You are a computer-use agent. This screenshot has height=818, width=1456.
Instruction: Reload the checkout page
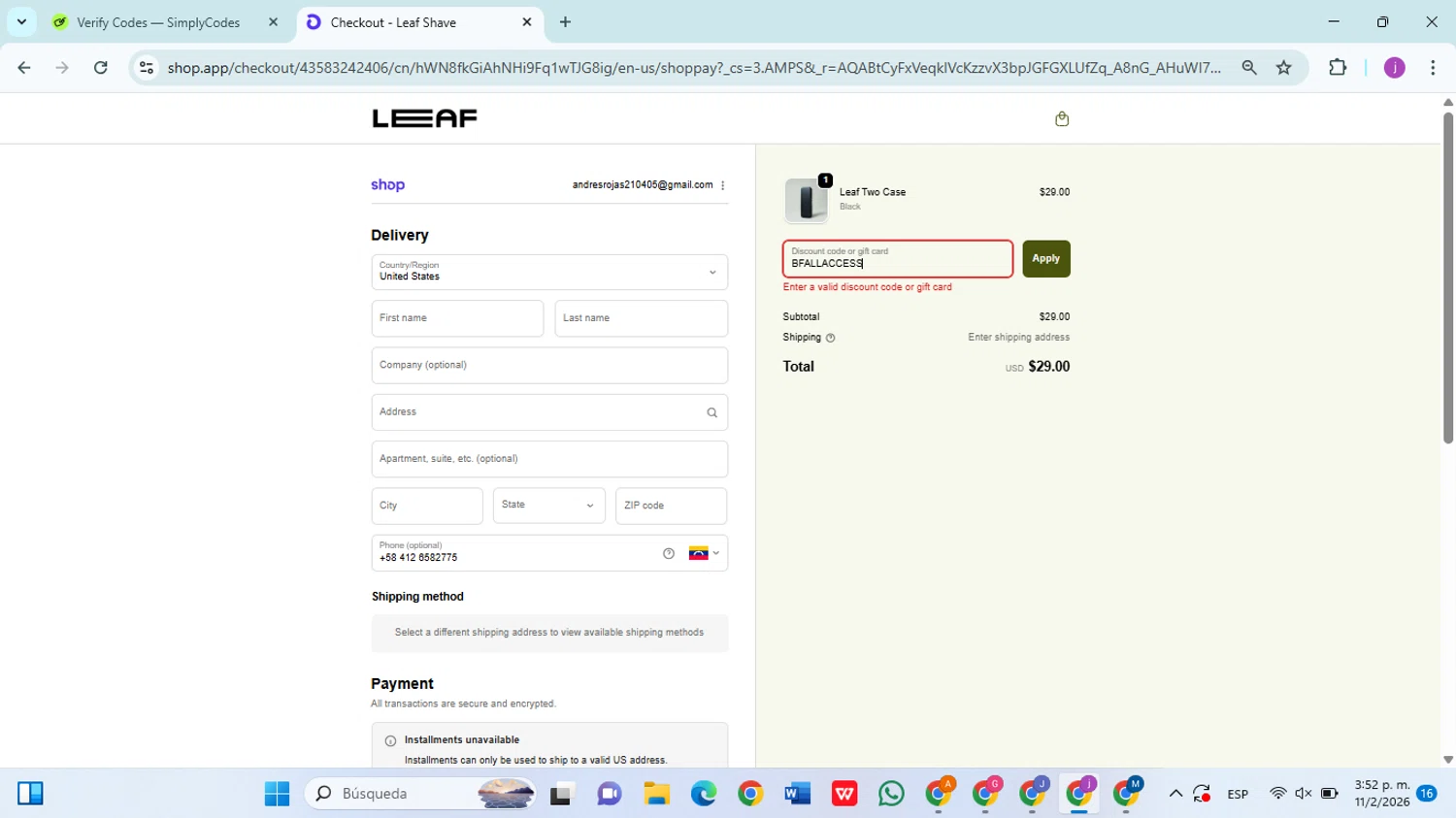[101, 67]
